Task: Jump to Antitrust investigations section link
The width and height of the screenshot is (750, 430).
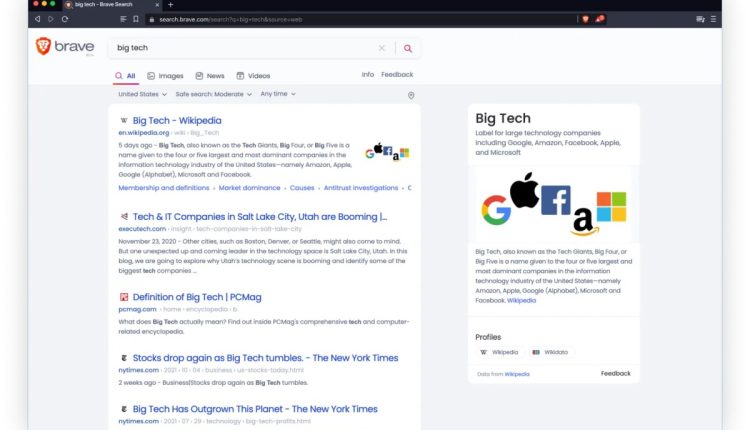Action: click(x=361, y=188)
